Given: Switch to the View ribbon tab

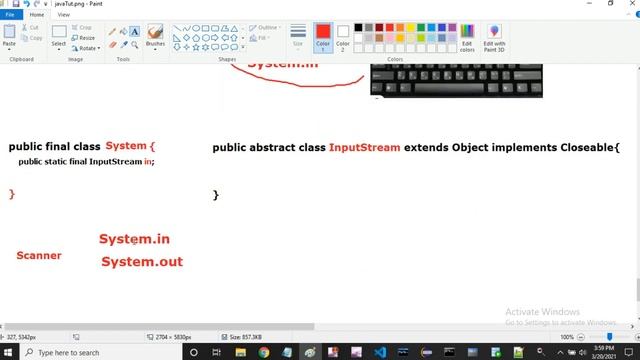Looking at the screenshot, I should click(63, 14).
